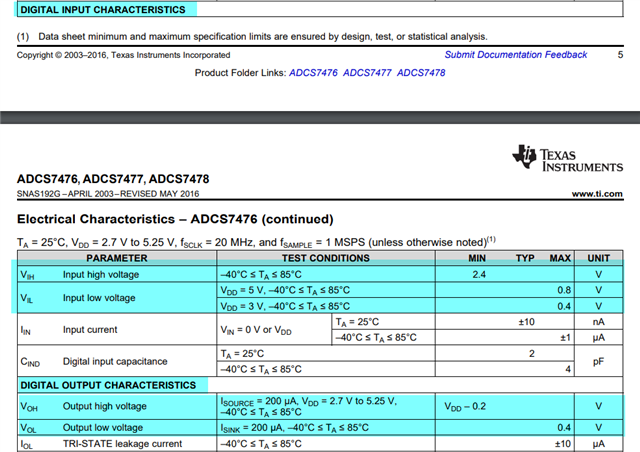Click the page number 5
The image size is (640, 452).
[x=620, y=55]
